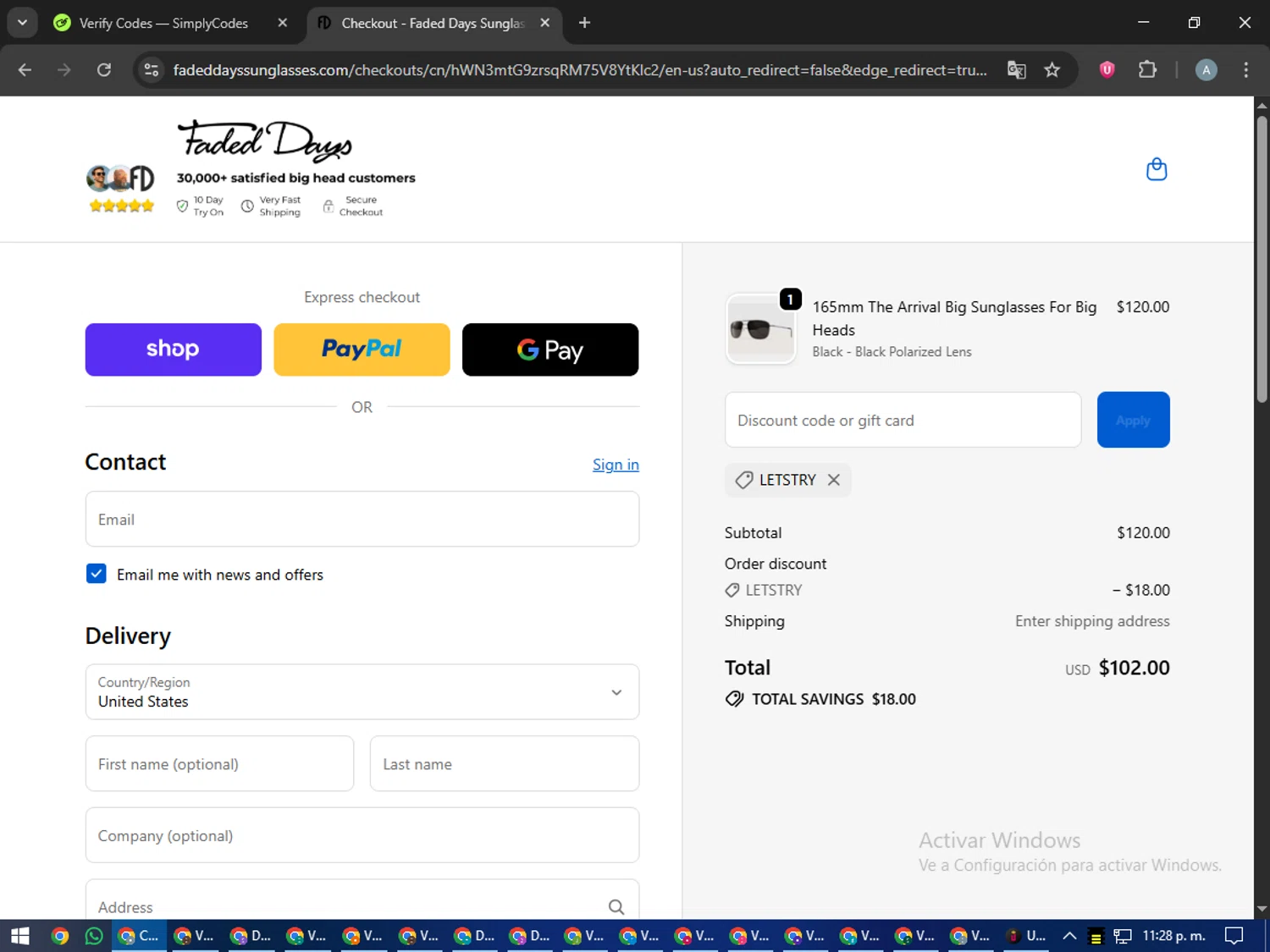The height and width of the screenshot is (952, 1270).
Task: Expand the Country/Region dropdown
Action: coord(362,692)
